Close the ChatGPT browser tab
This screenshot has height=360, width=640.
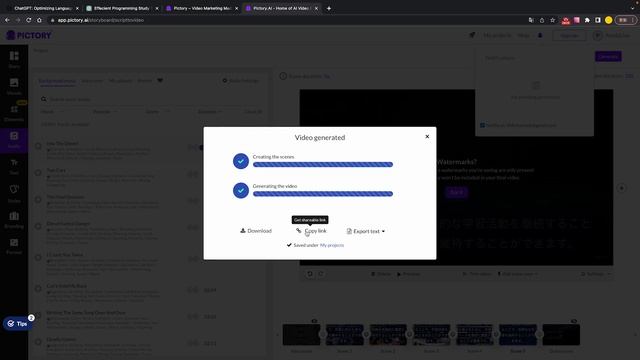click(77, 8)
